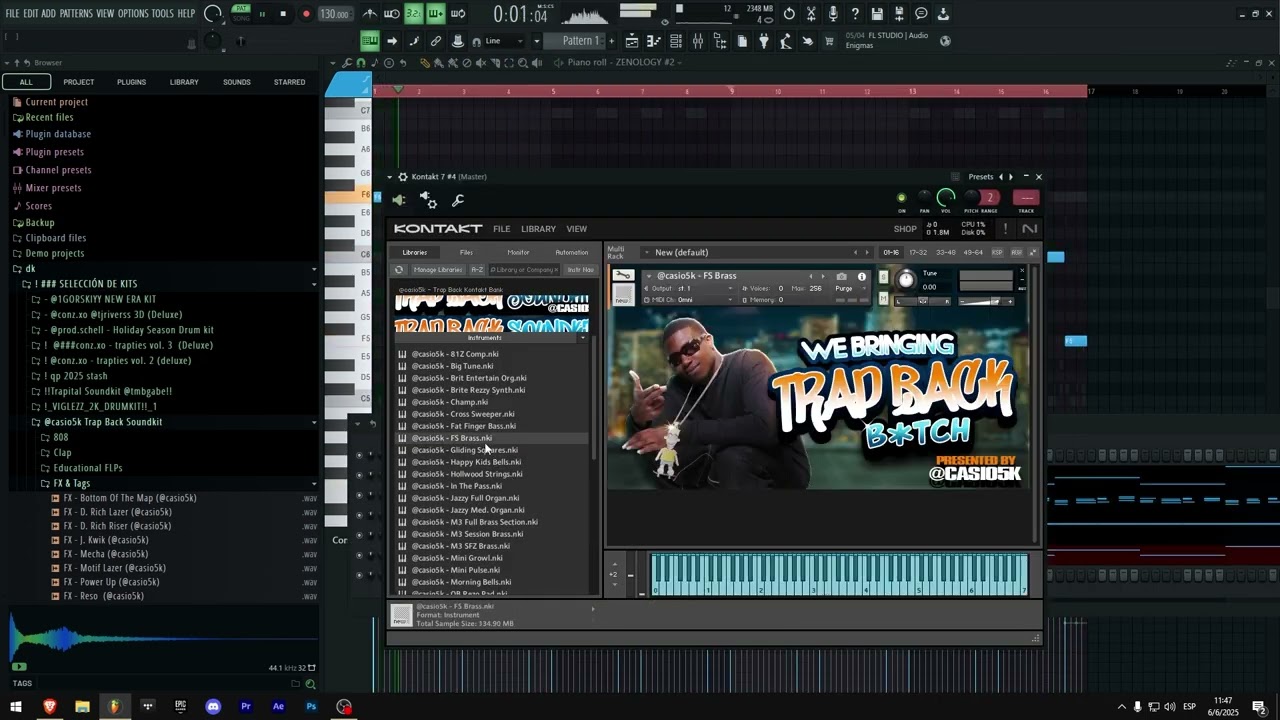
Task: Open Discord from the taskbar
Action: pos(213,707)
